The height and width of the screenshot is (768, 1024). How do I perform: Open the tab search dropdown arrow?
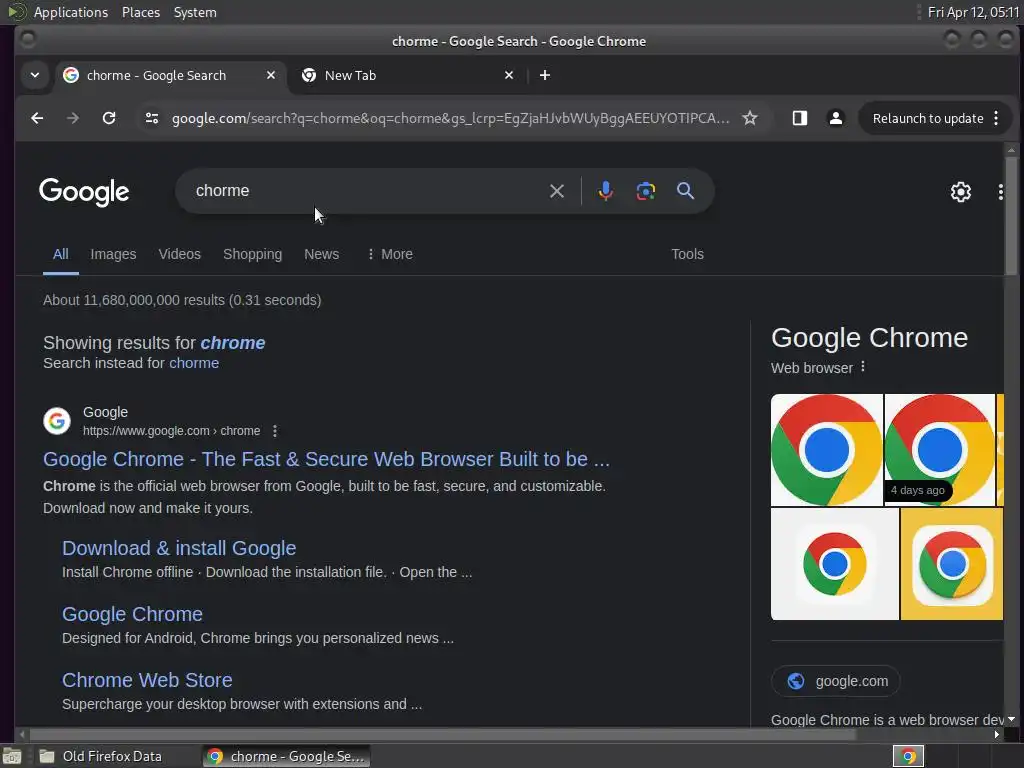tap(35, 75)
